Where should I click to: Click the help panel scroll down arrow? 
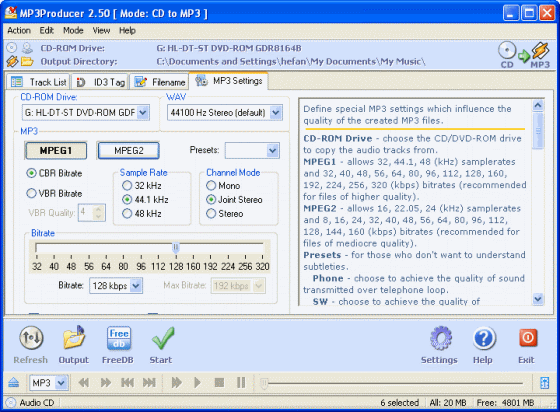pyautogui.click(x=538, y=298)
